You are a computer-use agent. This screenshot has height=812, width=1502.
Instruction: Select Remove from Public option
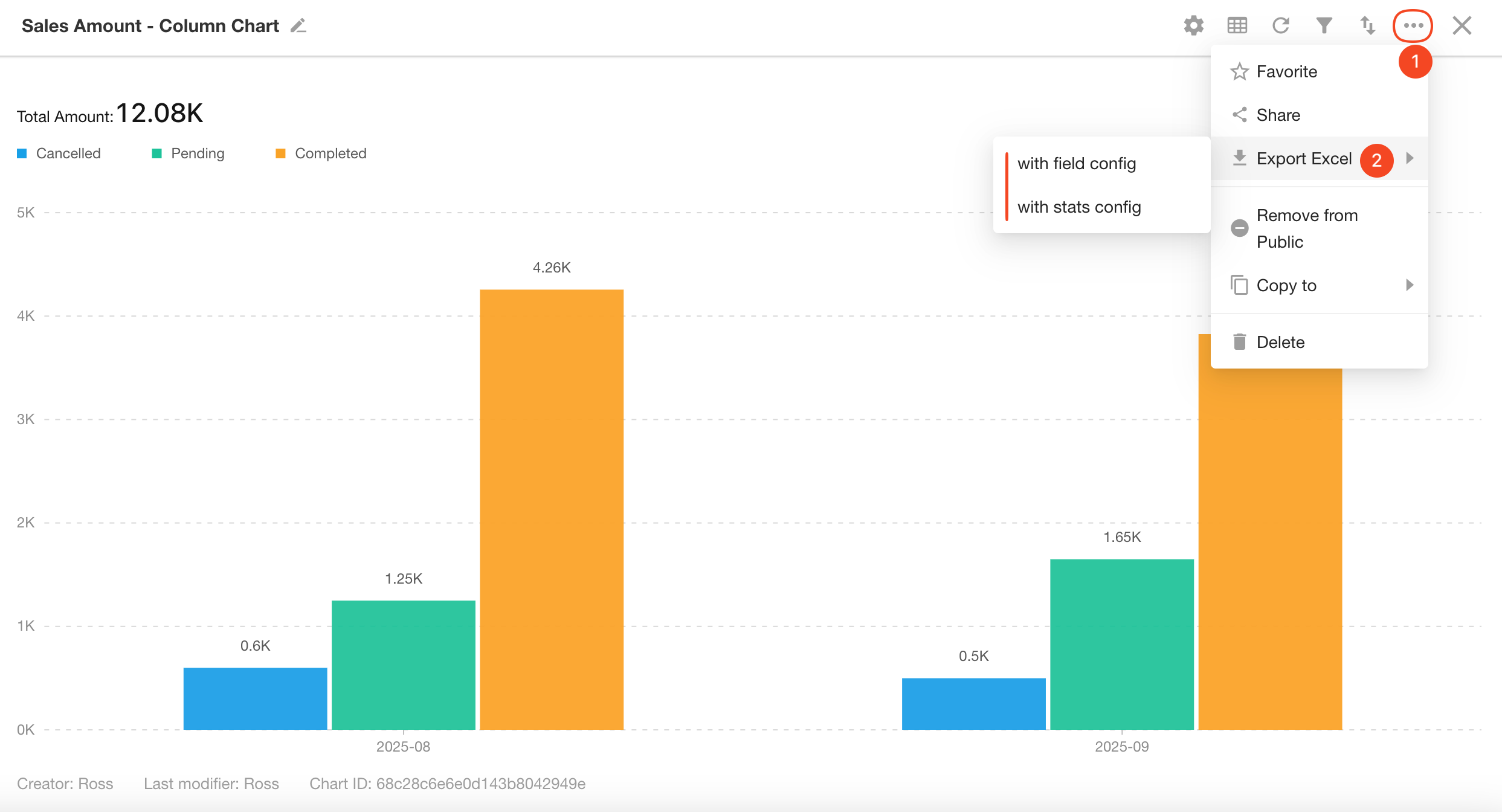click(x=1306, y=228)
